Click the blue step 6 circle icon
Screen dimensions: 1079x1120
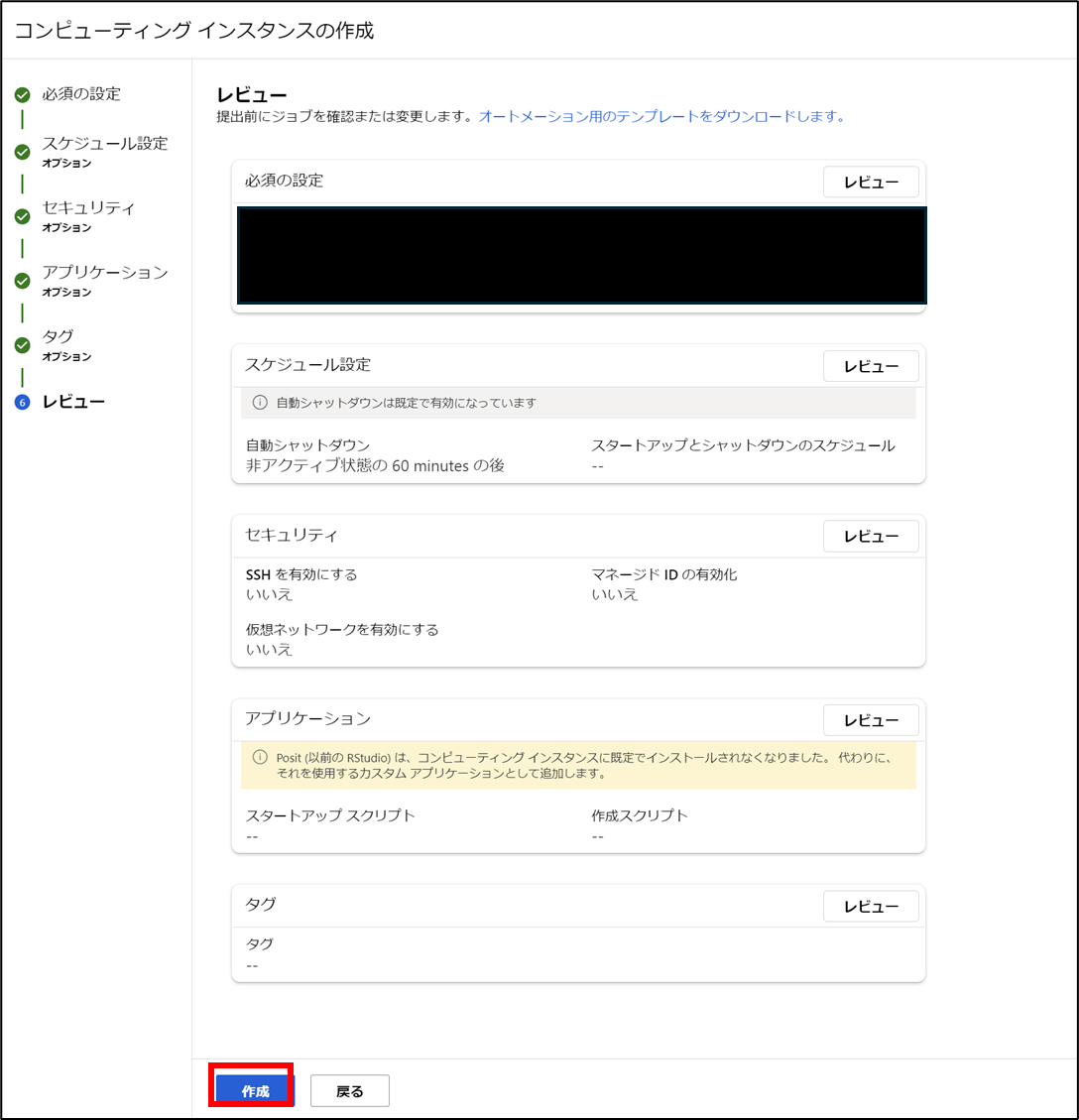[22, 402]
